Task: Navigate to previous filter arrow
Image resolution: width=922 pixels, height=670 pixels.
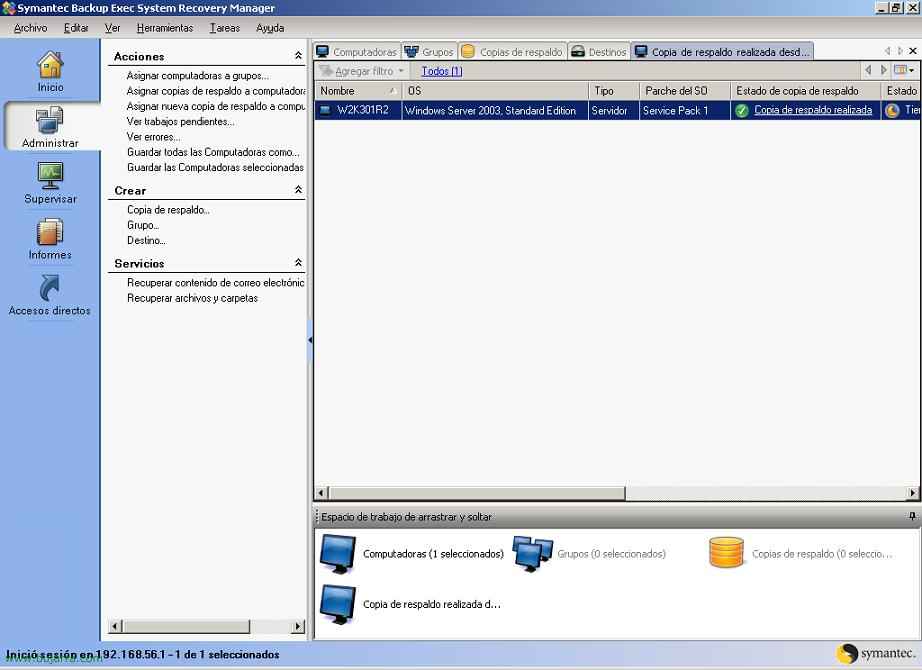Action: point(868,70)
